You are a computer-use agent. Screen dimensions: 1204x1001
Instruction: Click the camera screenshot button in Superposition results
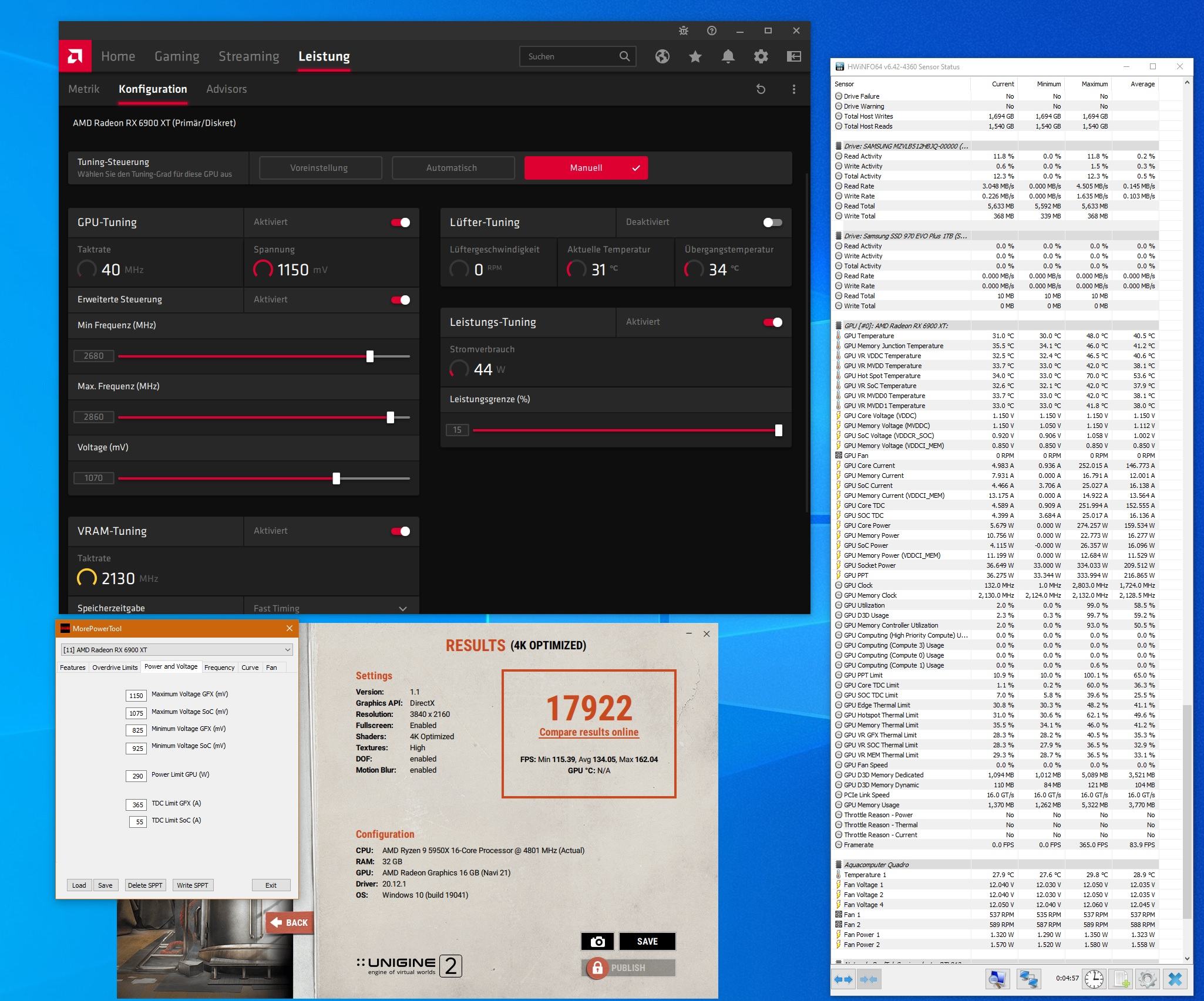pos(597,941)
